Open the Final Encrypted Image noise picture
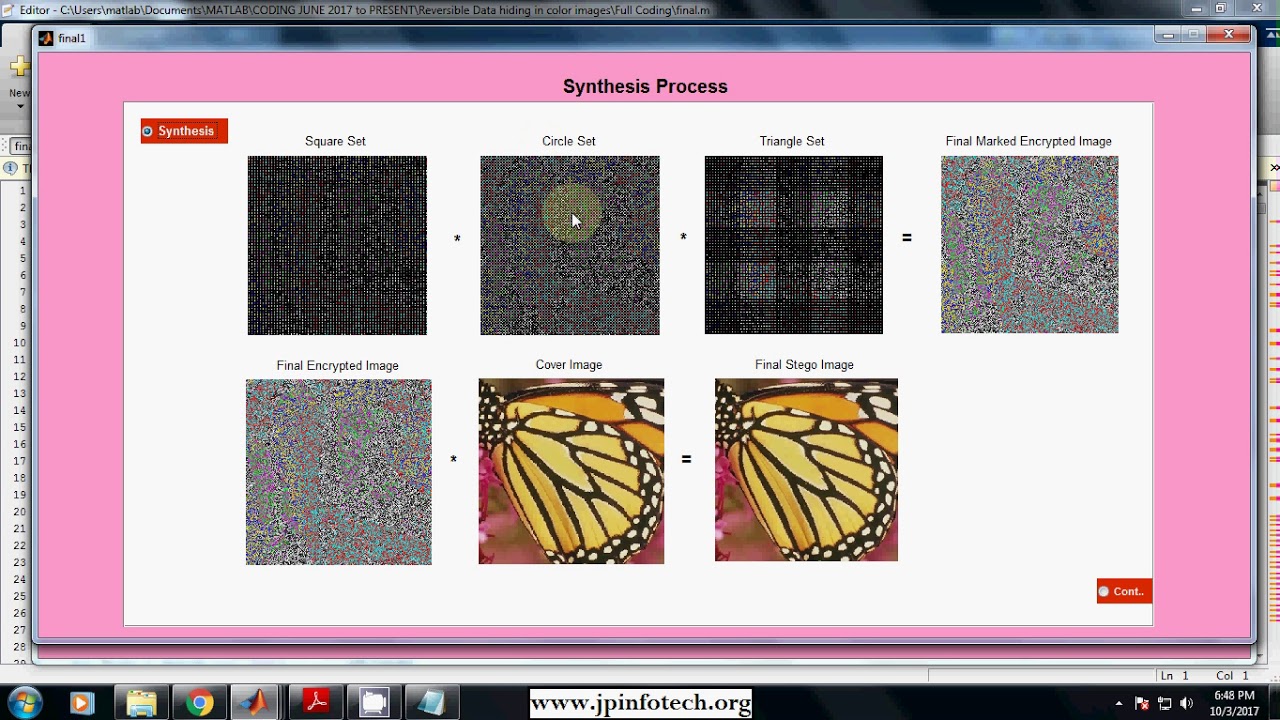Image resolution: width=1280 pixels, height=720 pixels. [x=339, y=472]
